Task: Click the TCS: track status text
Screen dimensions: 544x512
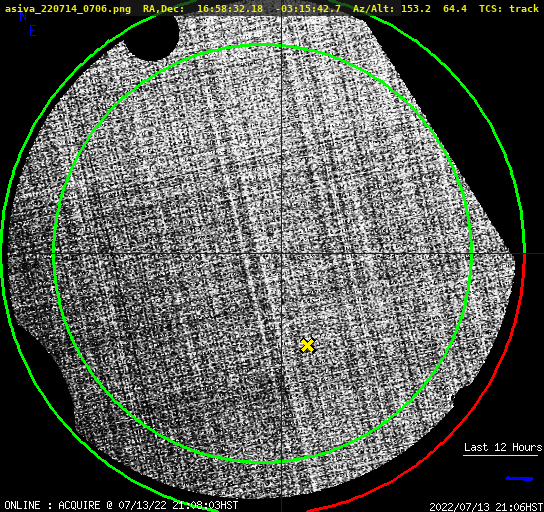Action: pos(509,8)
